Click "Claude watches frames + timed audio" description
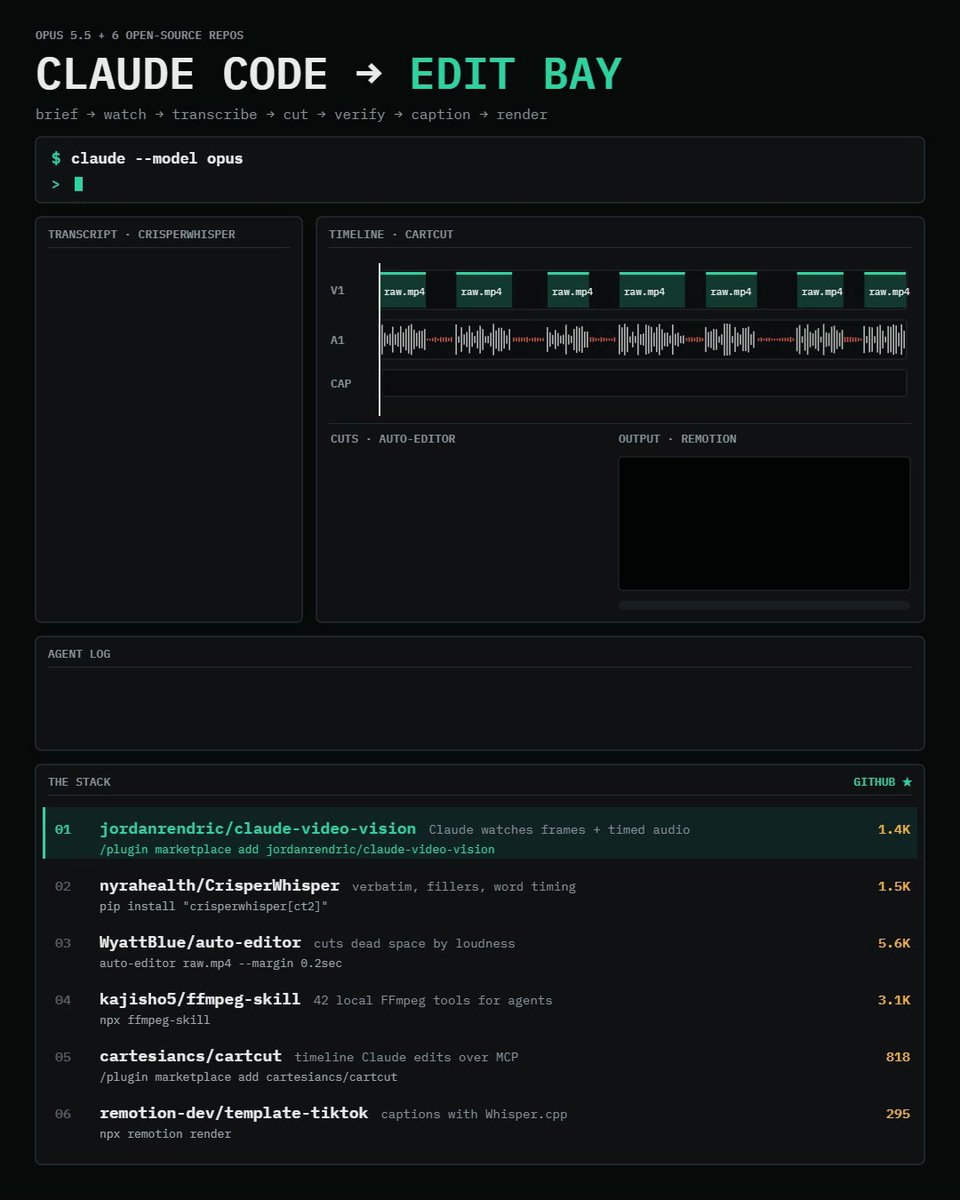The width and height of the screenshot is (960, 1200). 559,830
